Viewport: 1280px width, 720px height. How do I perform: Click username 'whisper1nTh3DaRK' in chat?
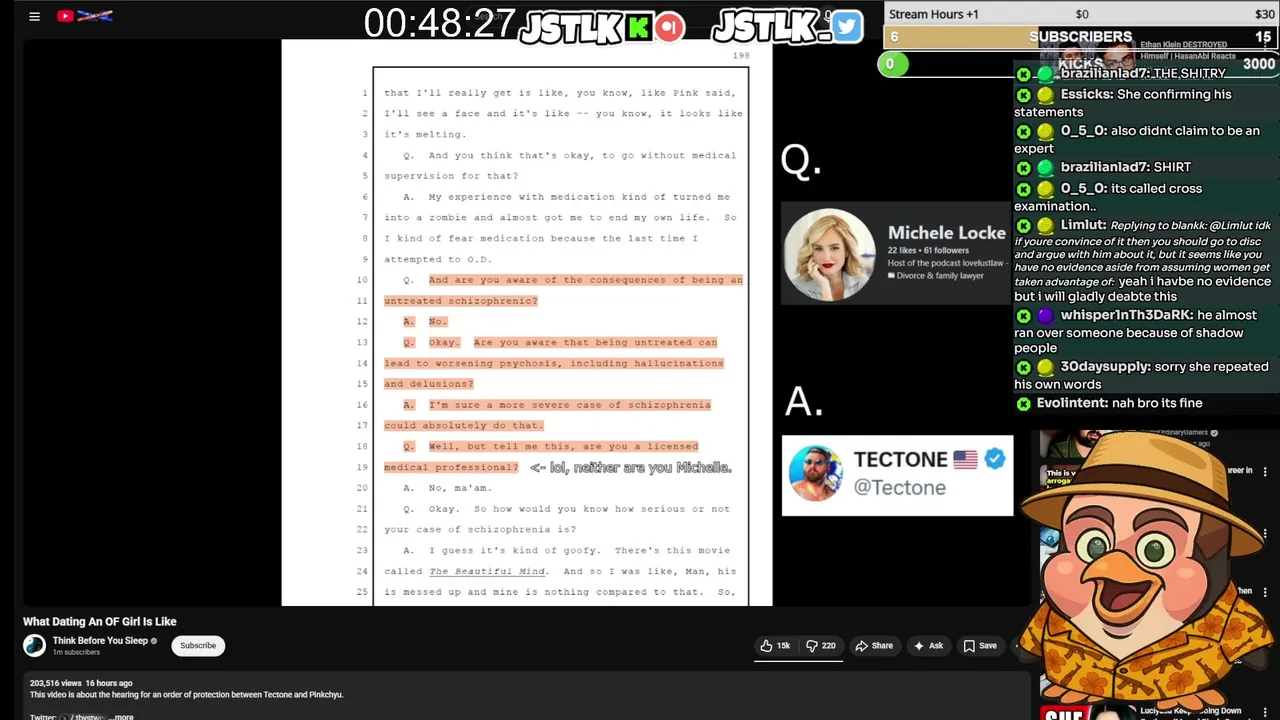coord(1126,315)
